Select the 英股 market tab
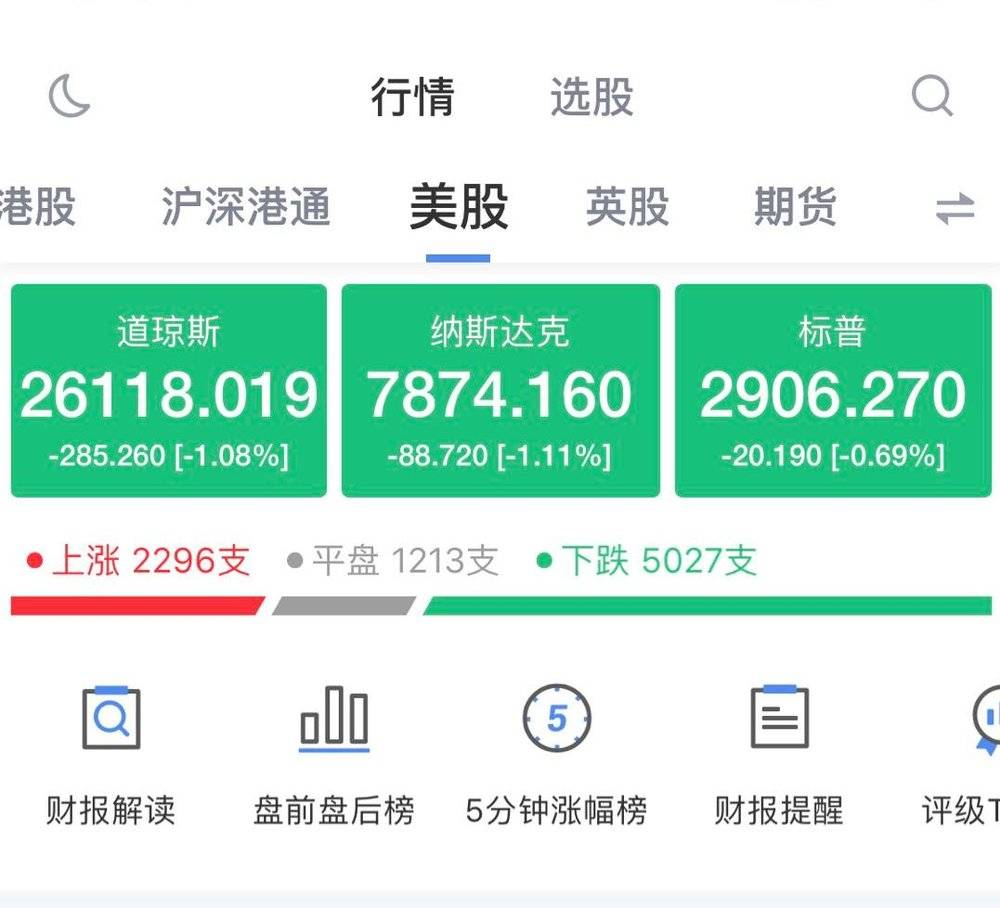Viewport: 1000px width, 908px height. point(628,207)
